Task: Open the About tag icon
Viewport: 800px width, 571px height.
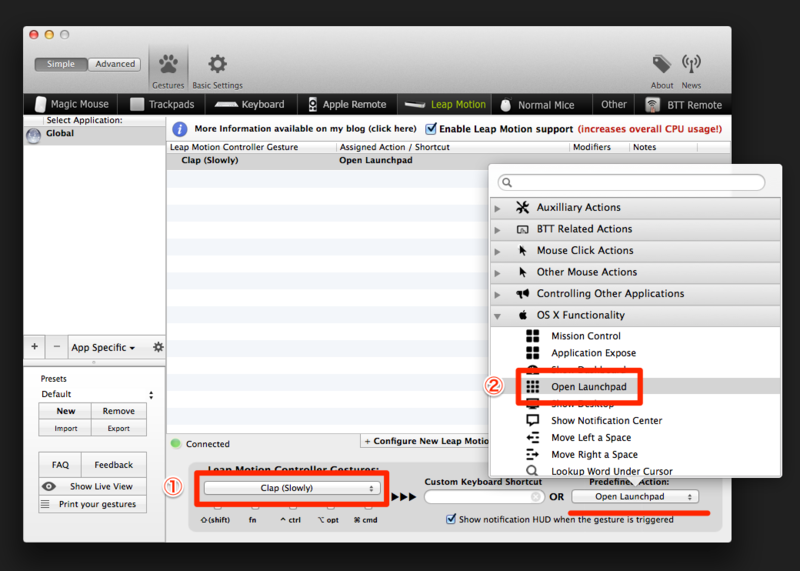Action: click(x=662, y=64)
